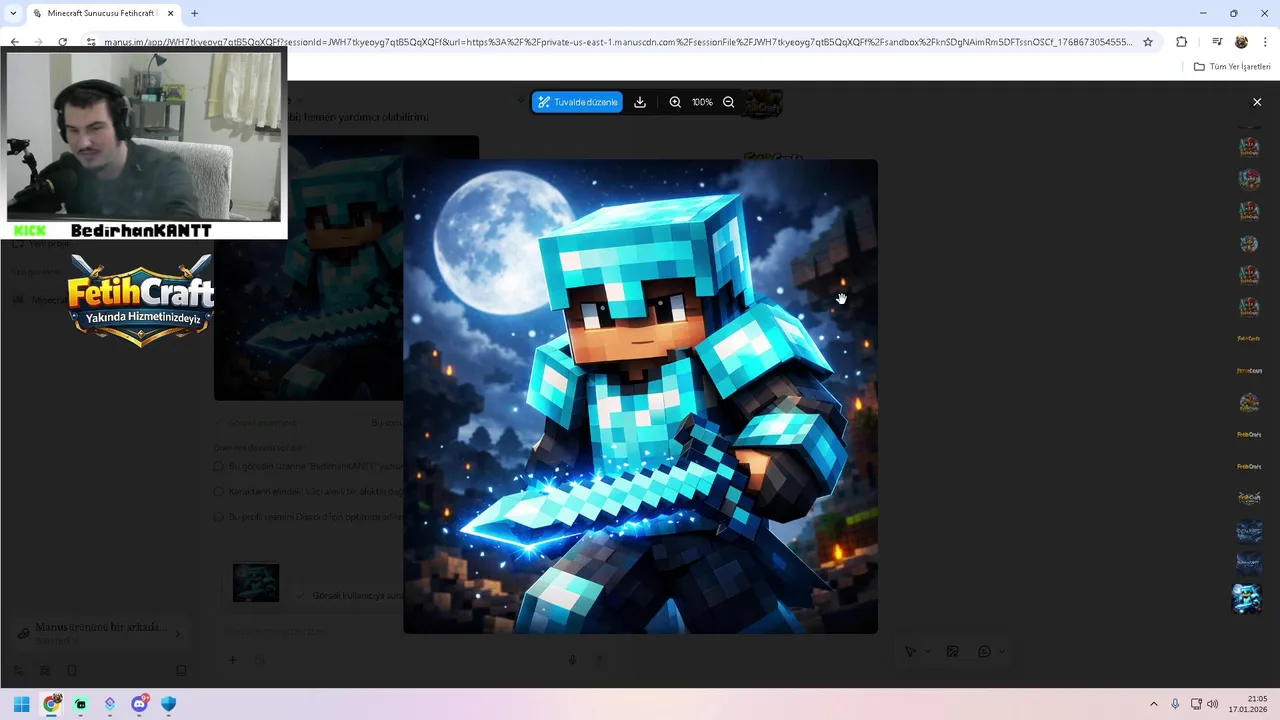Reload the current page

[x=62, y=42]
